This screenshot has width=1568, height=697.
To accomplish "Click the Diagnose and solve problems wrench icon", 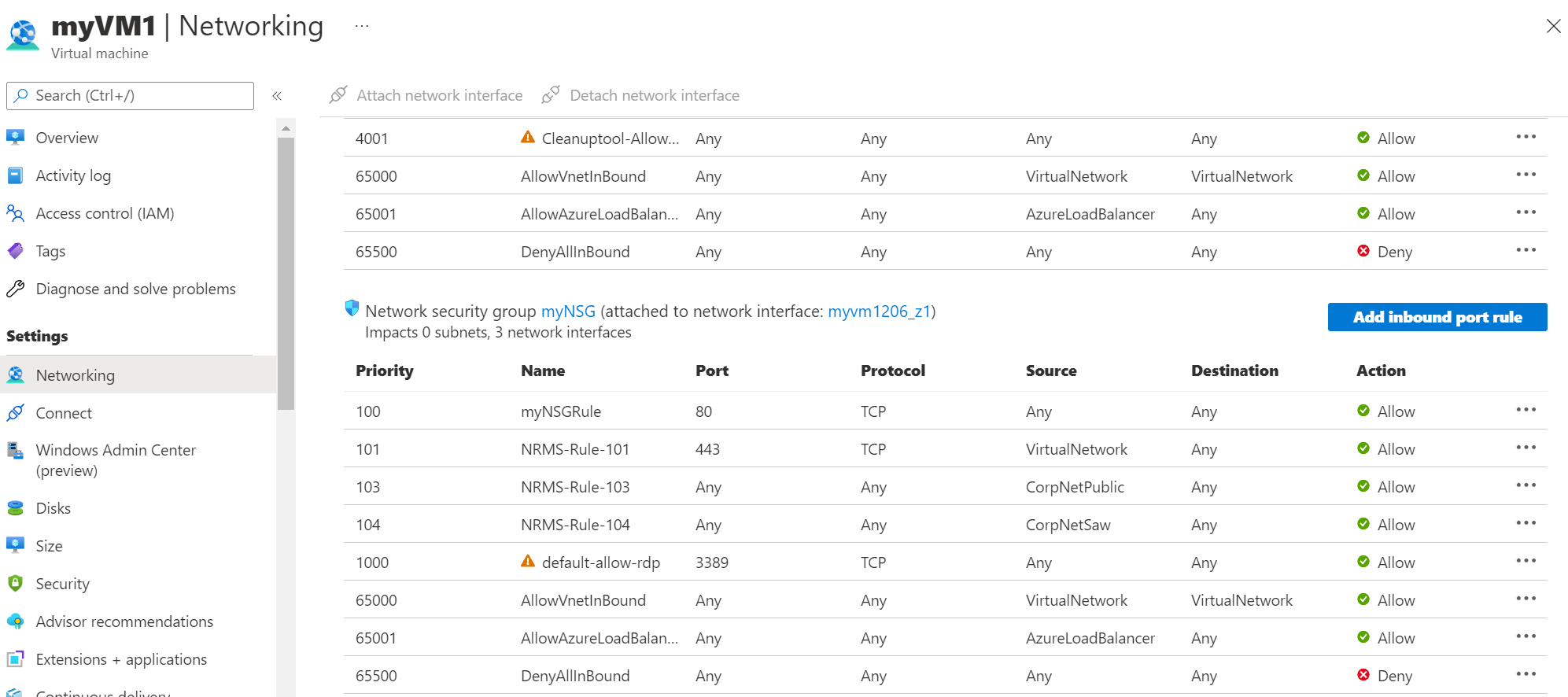I will coord(15,289).
